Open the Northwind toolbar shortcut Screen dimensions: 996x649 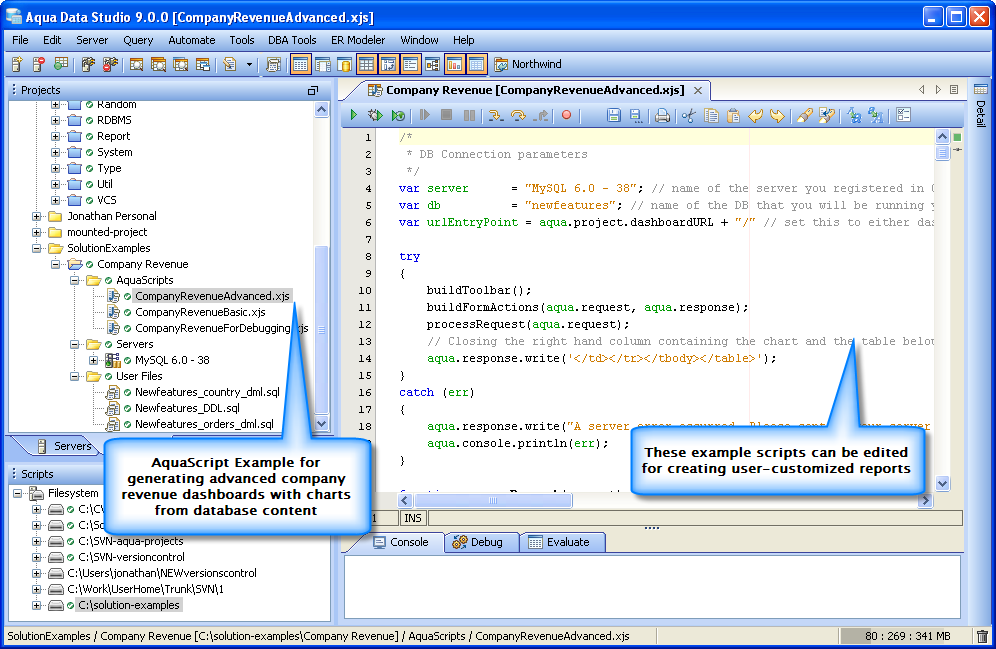(x=527, y=64)
